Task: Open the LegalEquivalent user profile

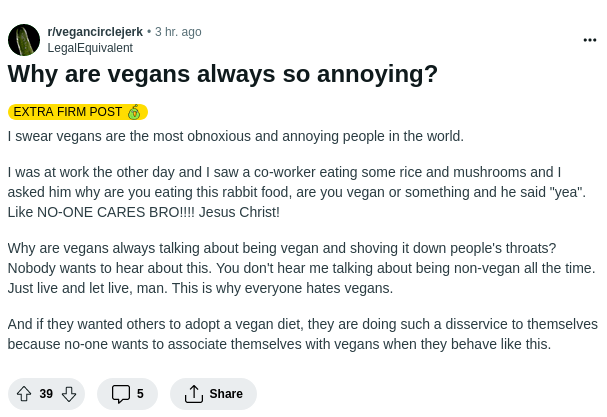Action: click(x=90, y=47)
